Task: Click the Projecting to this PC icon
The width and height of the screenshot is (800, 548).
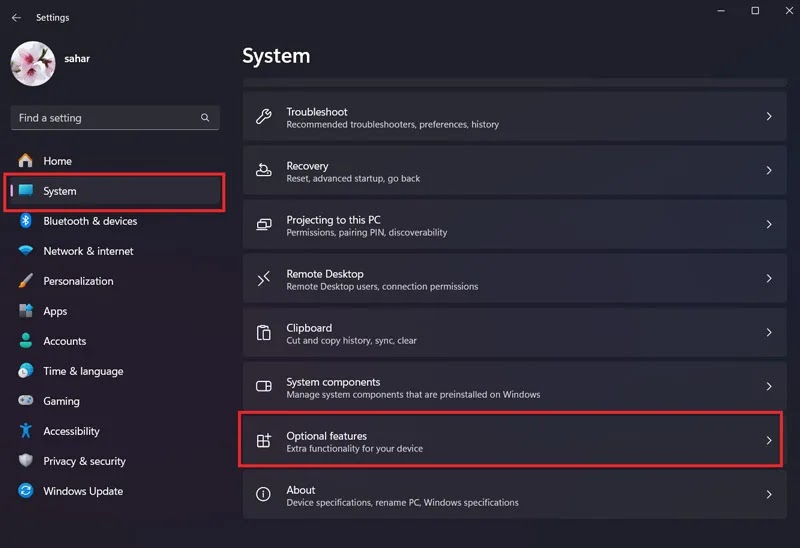Action: tap(263, 225)
